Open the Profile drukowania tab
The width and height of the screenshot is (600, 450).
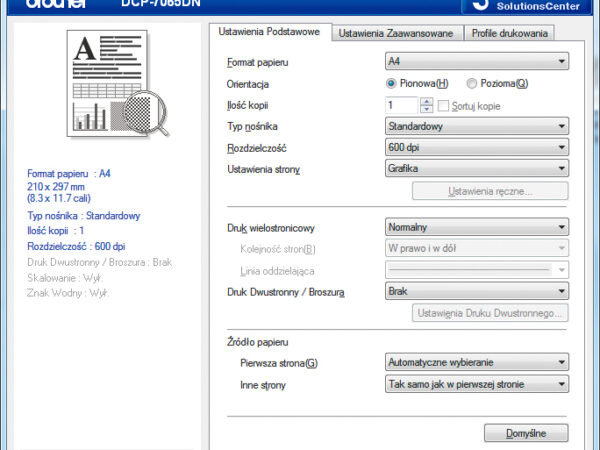510,33
